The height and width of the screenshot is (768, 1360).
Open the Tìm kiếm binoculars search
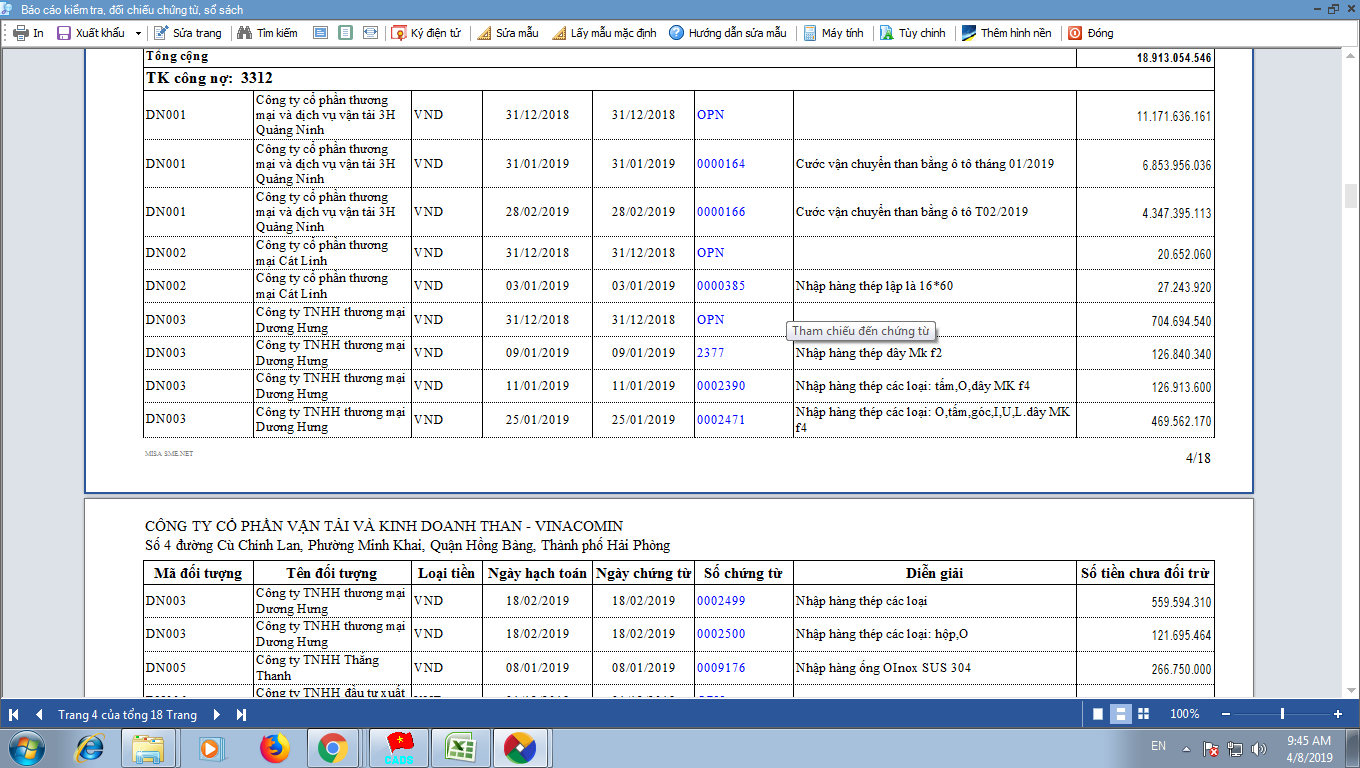[243, 33]
